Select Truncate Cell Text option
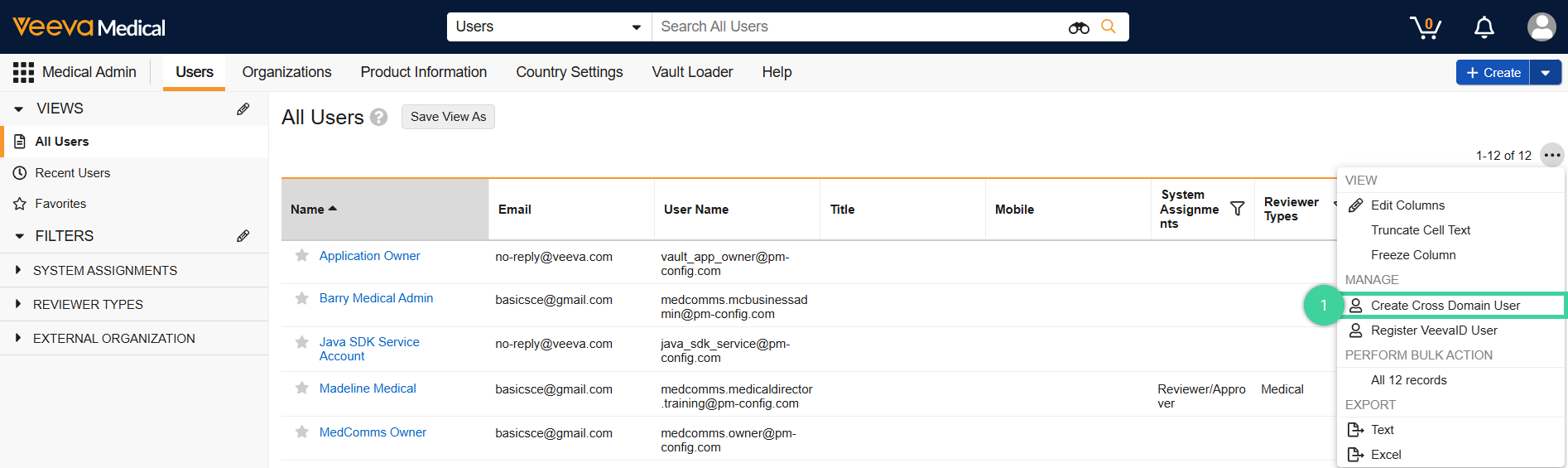Viewport: 1568px width, 468px height. pyautogui.click(x=1450, y=230)
